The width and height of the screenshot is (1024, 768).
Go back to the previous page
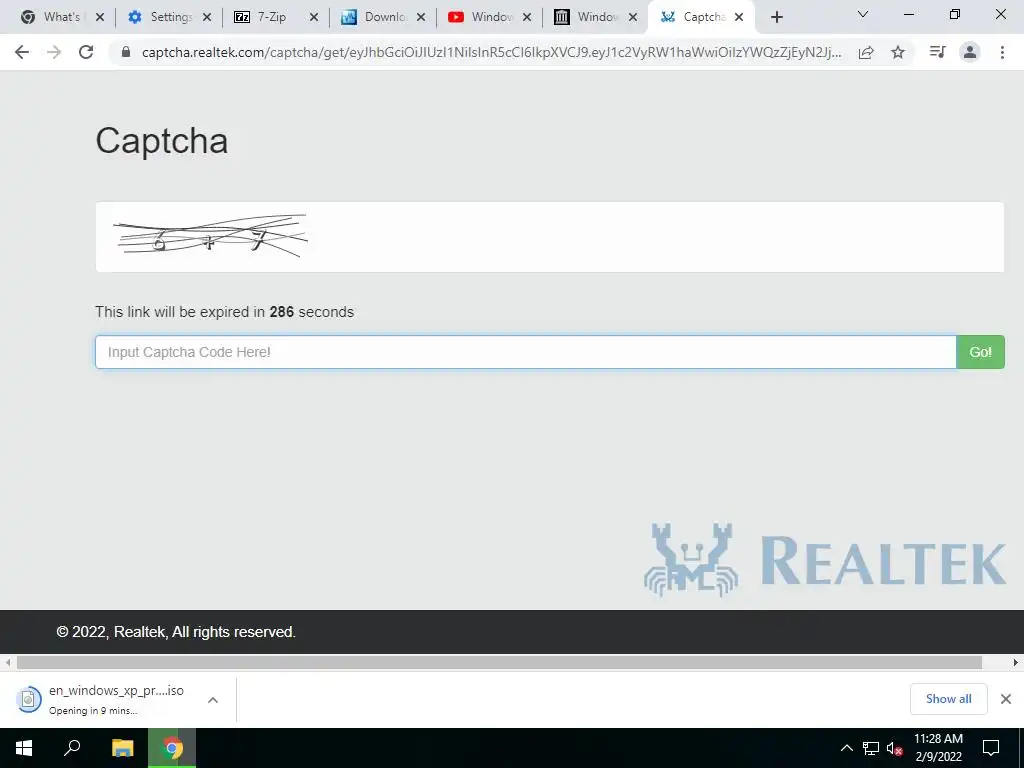click(x=22, y=52)
